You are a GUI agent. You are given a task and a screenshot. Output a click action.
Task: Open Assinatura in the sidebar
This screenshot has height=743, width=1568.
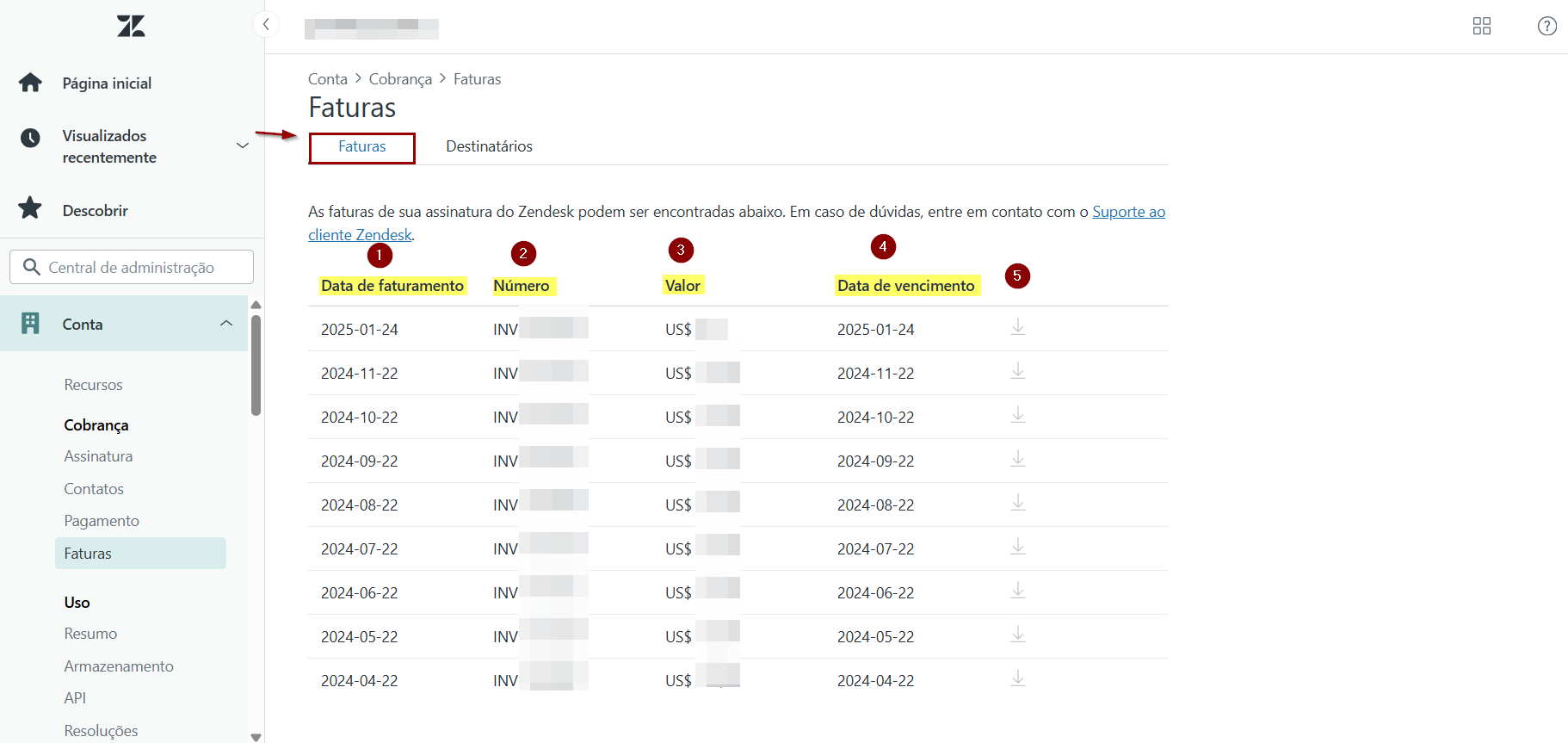98,456
